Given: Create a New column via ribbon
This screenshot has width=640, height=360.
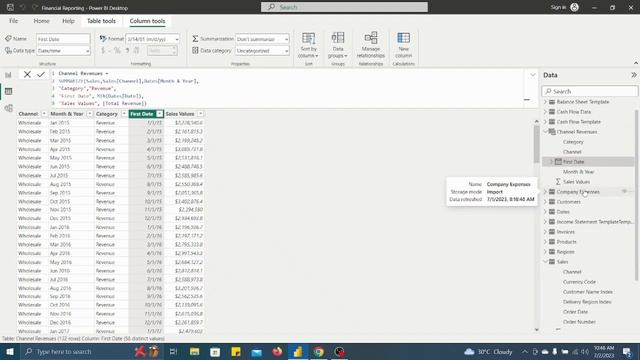Looking at the screenshot, I should (403, 45).
